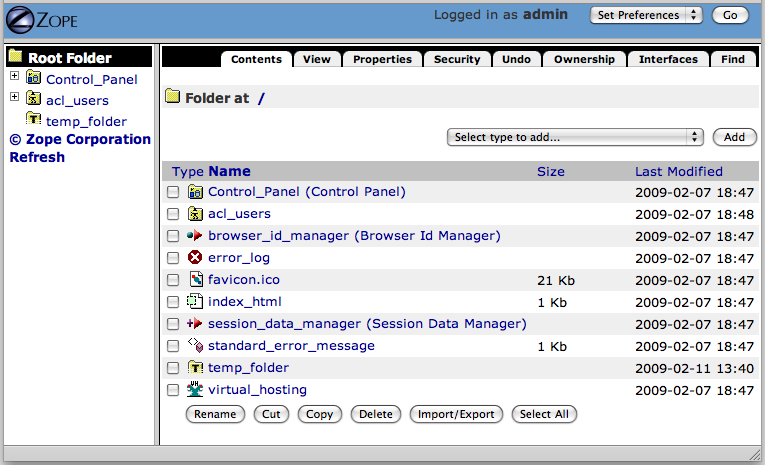Click the acl_users user folder icon in list
Viewport: 765px width, 465px height.
coord(195,214)
